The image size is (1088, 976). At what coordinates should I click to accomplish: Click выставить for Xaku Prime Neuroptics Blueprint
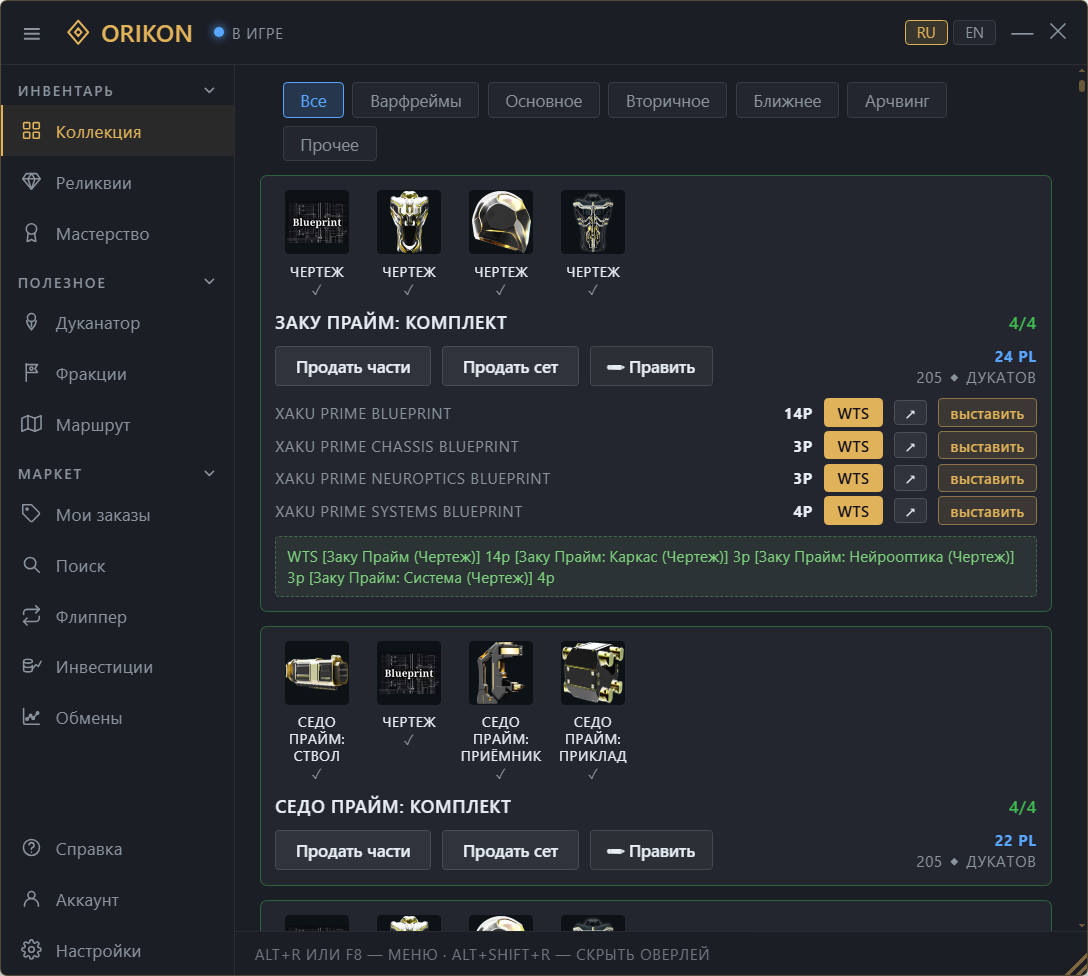click(x=987, y=479)
